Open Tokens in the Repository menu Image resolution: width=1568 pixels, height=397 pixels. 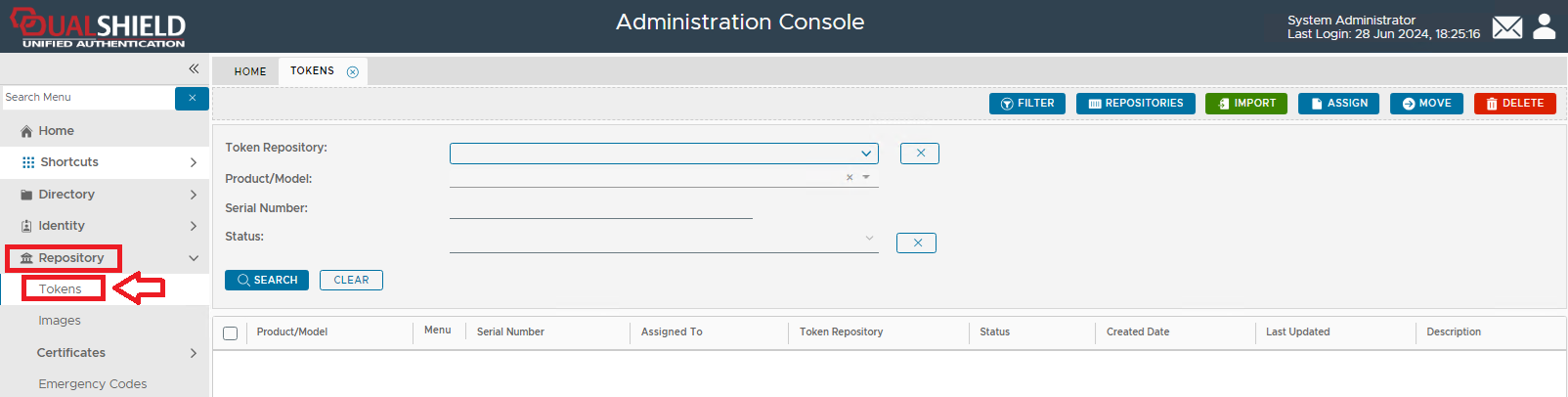61,289
